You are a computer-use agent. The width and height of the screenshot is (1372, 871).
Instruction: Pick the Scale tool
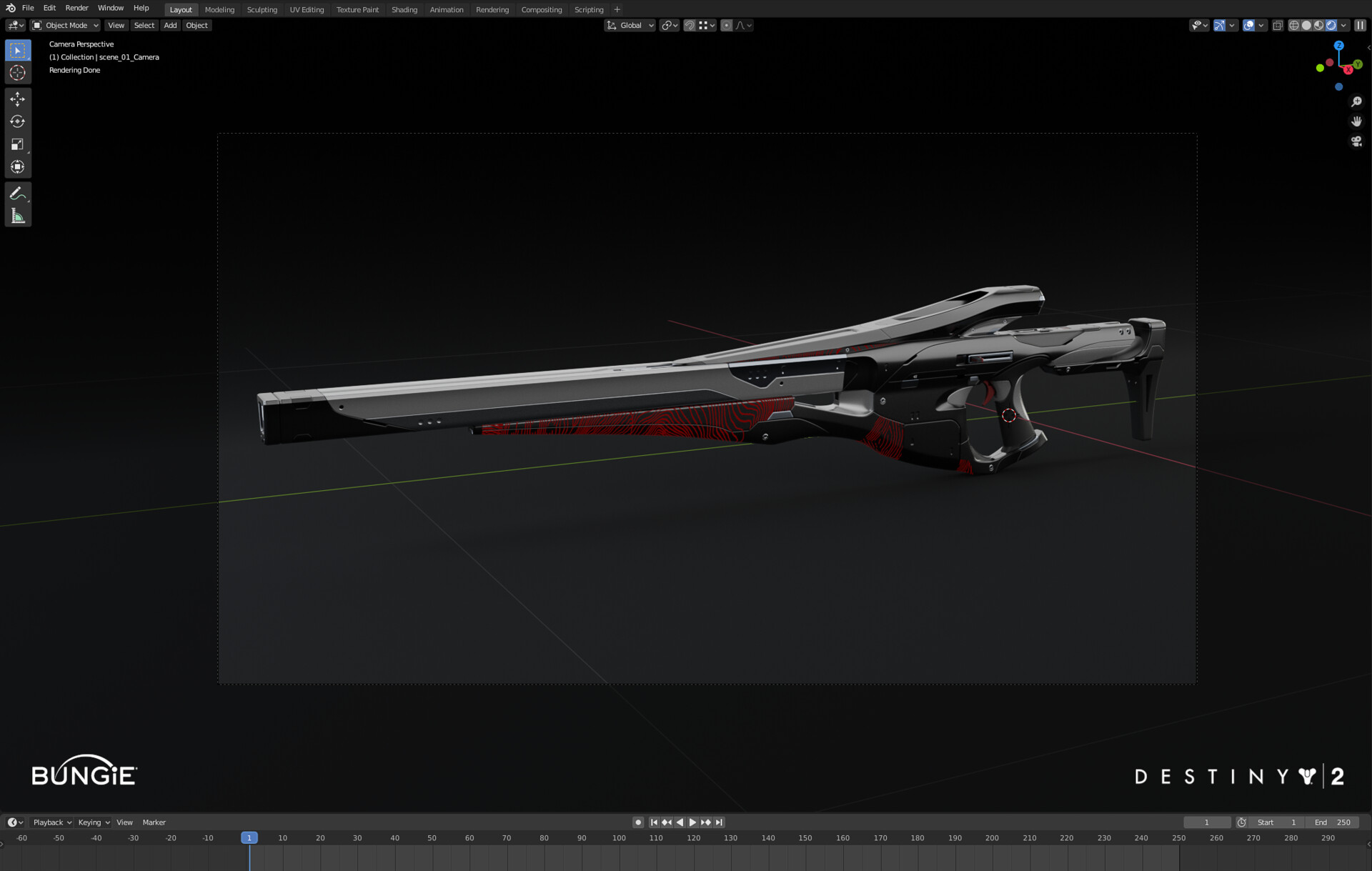coord(18,144)
